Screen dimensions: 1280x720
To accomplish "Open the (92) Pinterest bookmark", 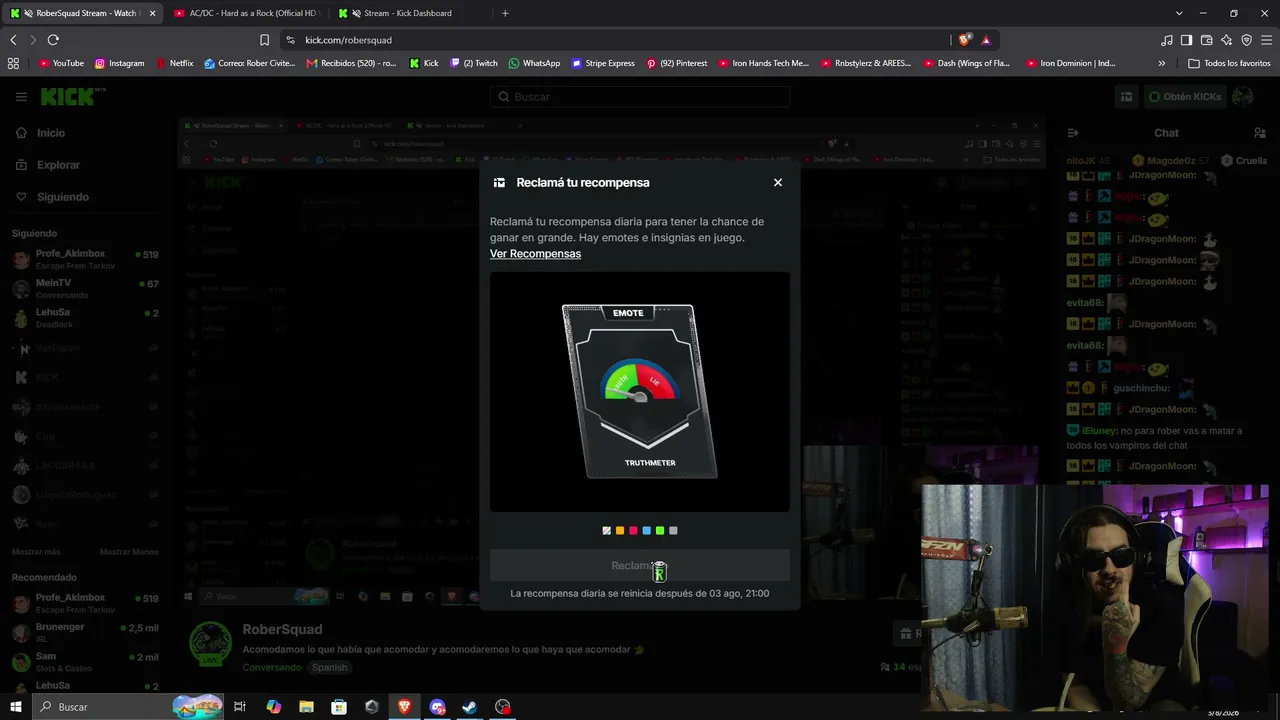I will pyautogui.click(x=677, y=63).
